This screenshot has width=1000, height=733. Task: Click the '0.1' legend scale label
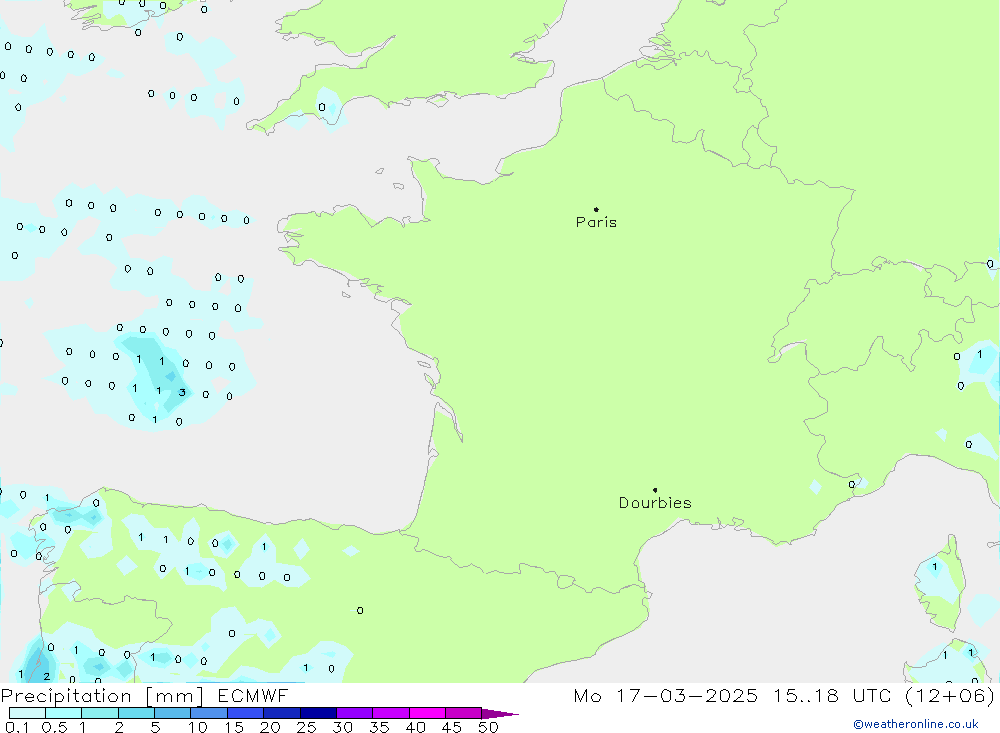click(17, 727)
